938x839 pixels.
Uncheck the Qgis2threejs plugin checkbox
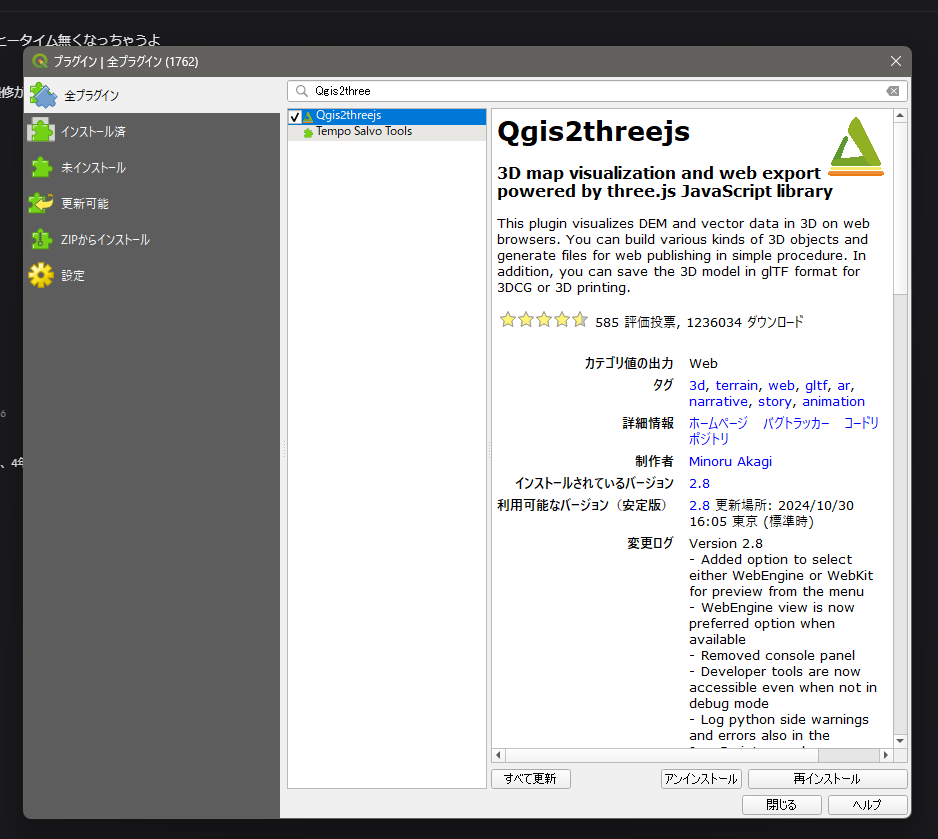click(x=295, y=117)
